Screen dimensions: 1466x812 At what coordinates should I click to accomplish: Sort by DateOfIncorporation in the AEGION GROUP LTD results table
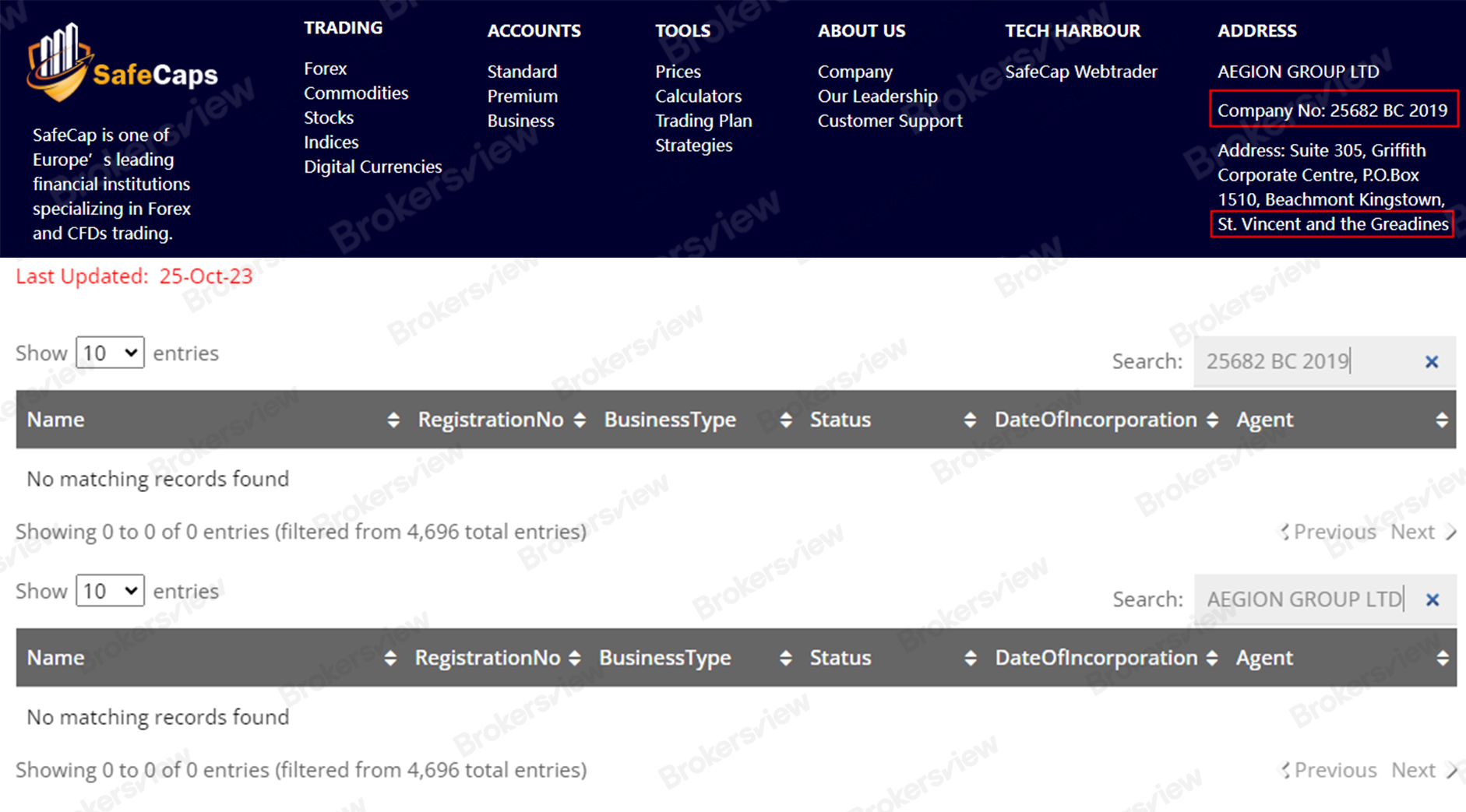[1212, 659]
